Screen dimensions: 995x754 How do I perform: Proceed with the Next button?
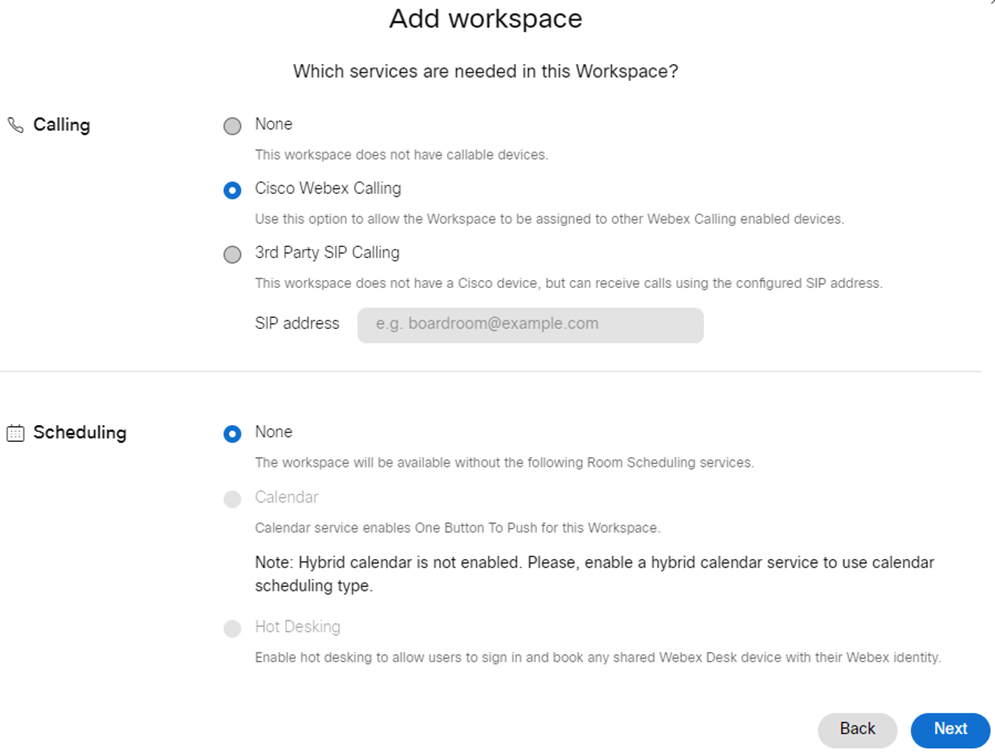pos(950,730)
